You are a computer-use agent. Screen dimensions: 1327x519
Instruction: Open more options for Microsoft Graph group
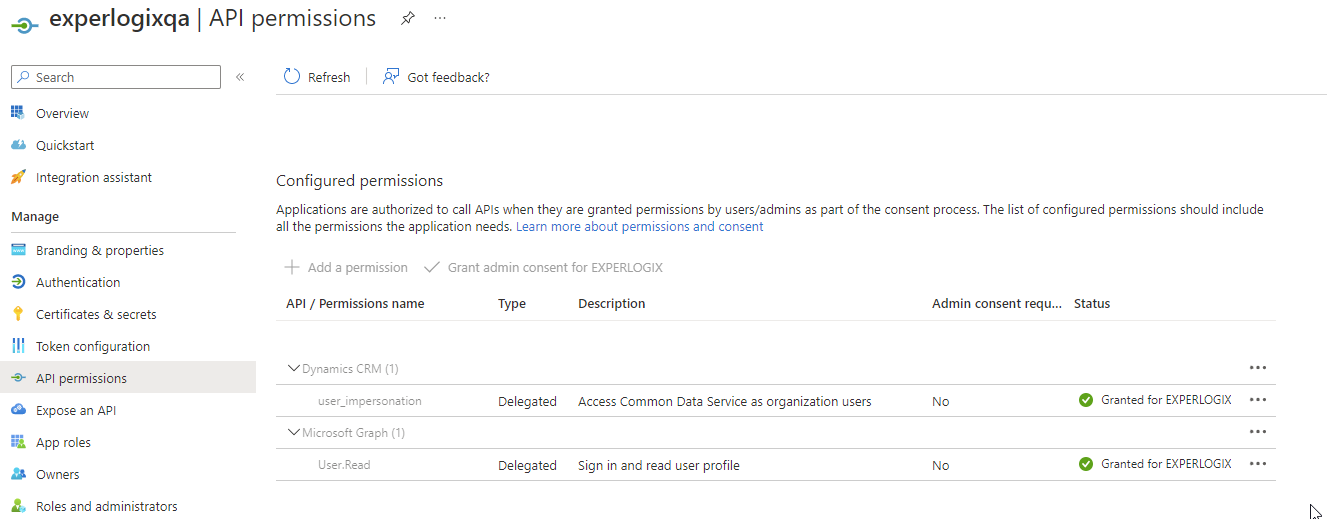pos(1258,432)
